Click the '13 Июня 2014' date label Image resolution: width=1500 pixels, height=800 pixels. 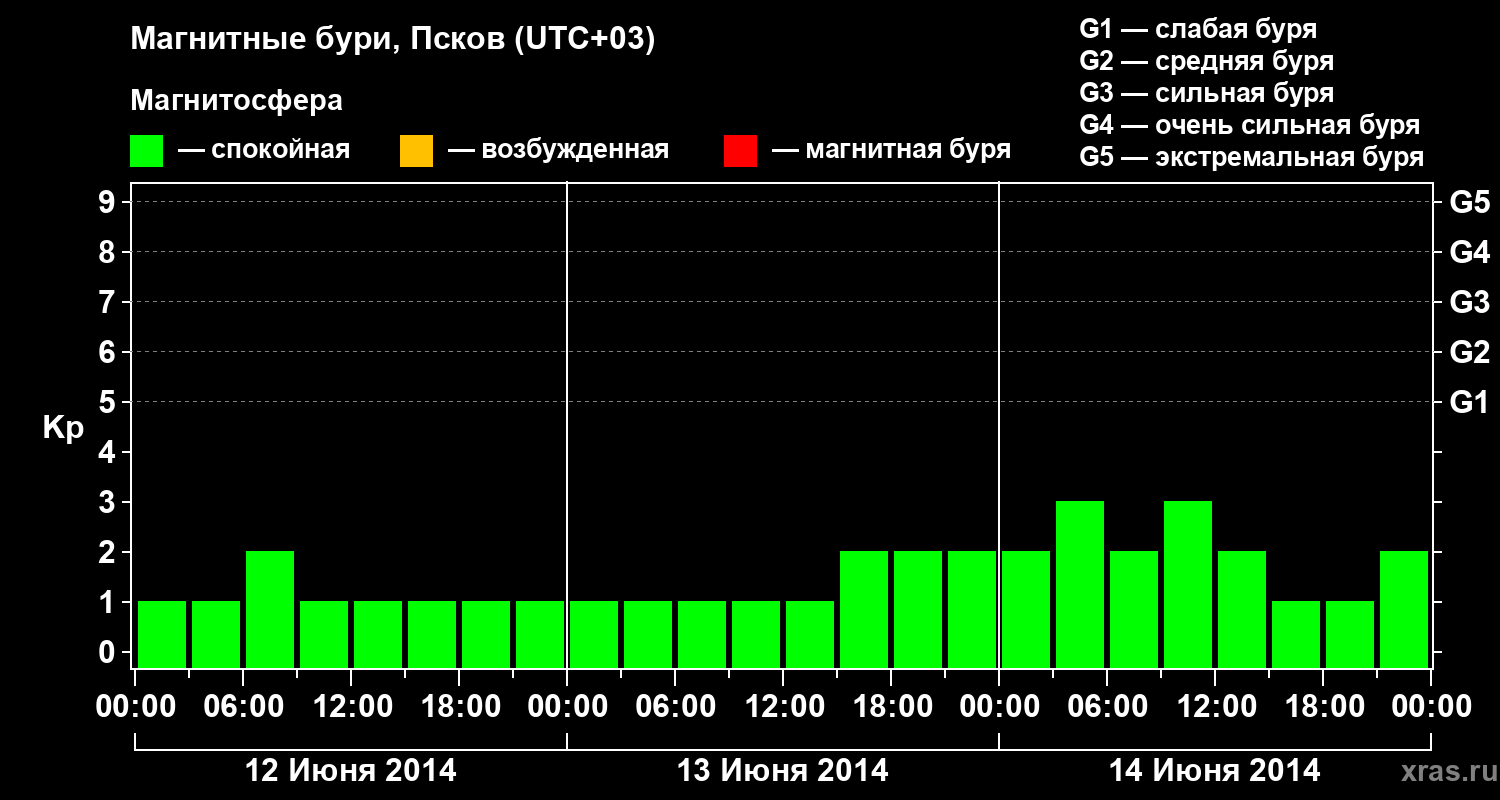pyautogui.click(x=783, y=771)
